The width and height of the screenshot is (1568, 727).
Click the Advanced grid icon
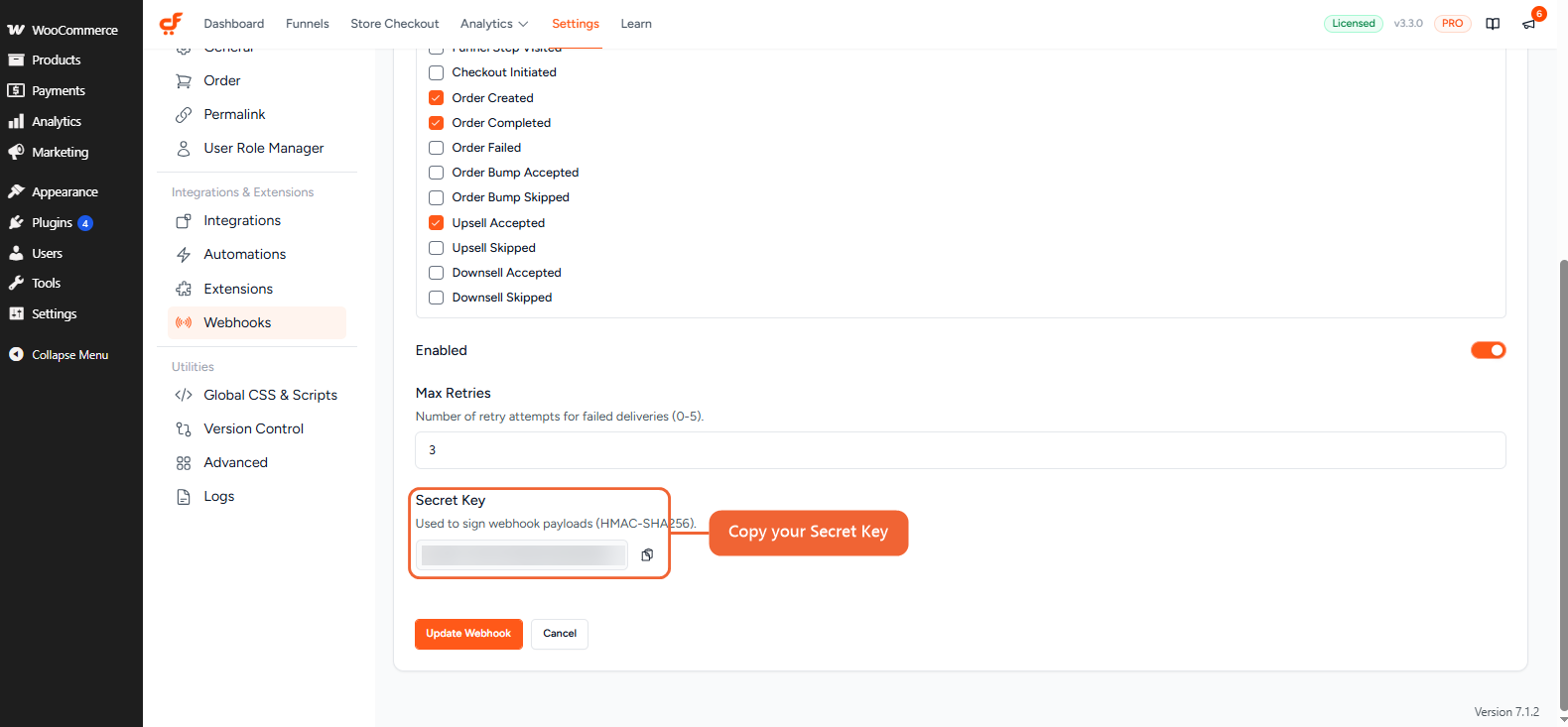(x=184, y=463)
